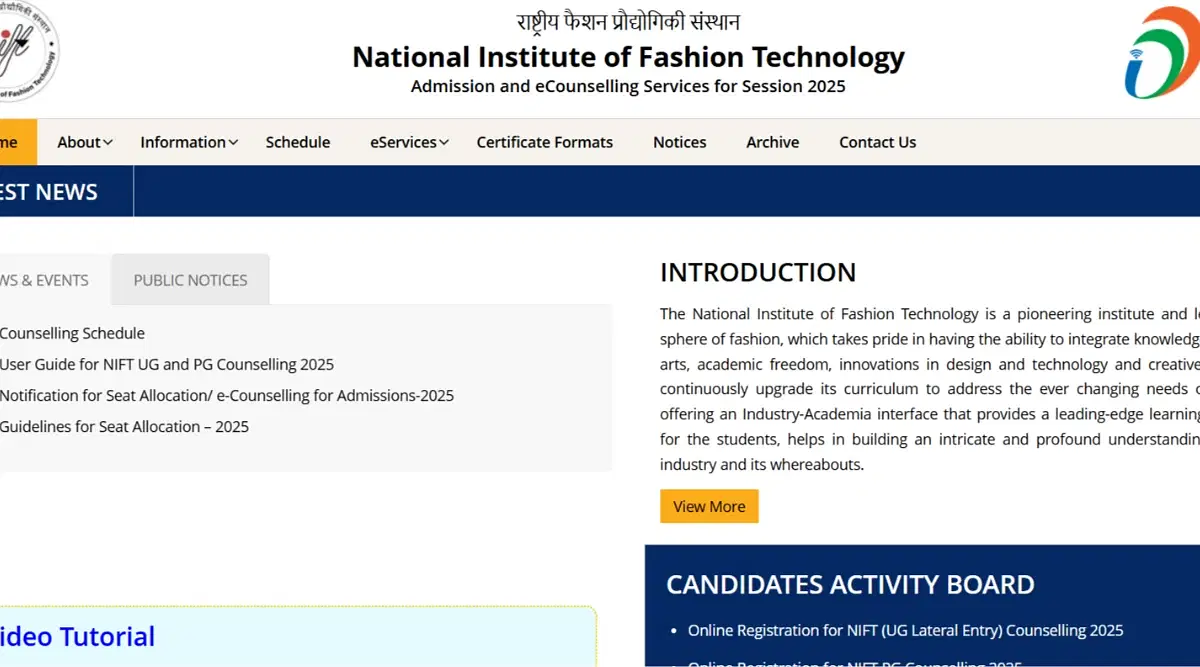Click the NIFT logo in the header
The image size is (1200, 667).
(x=28, y=52)
